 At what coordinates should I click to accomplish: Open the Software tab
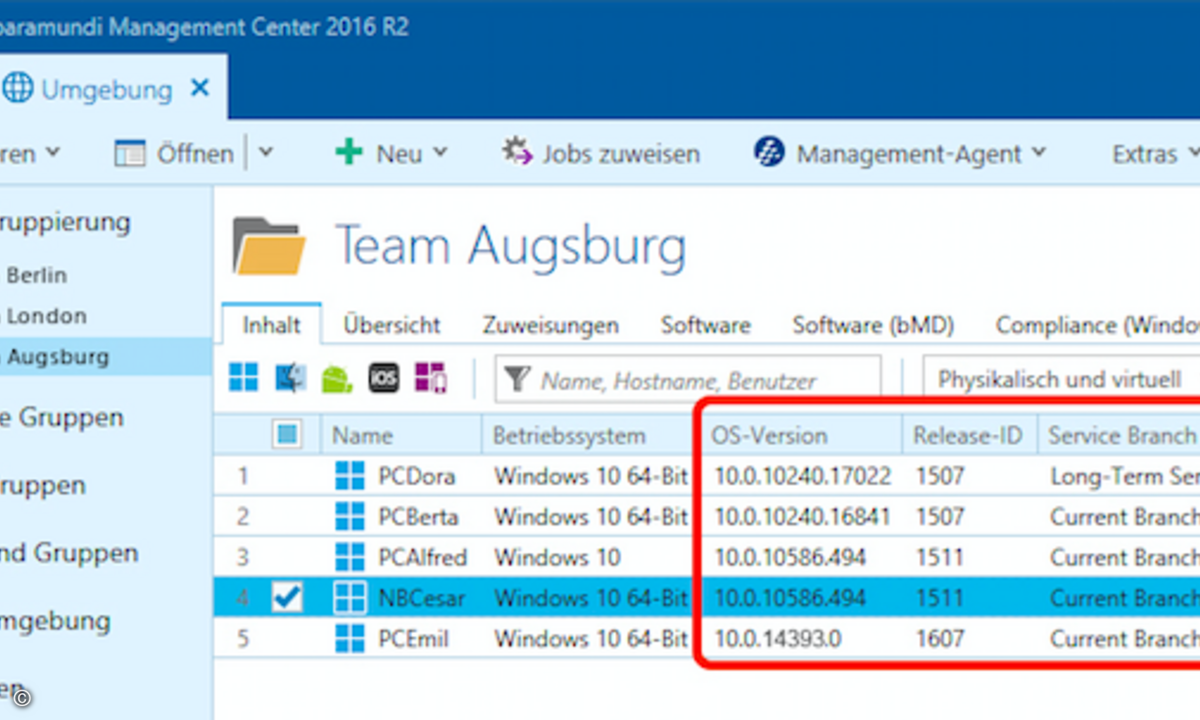click(705, 325)
